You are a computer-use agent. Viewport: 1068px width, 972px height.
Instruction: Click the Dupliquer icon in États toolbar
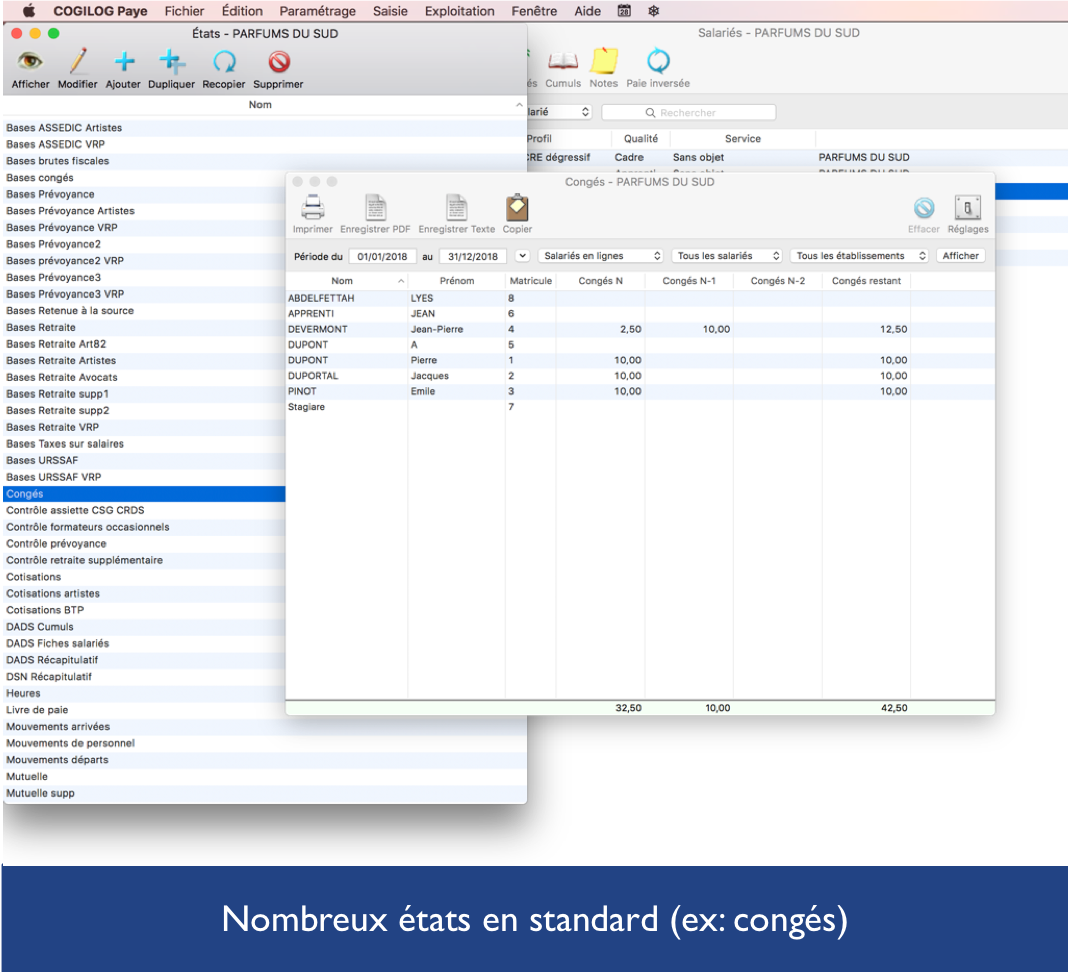click(172, 62)
